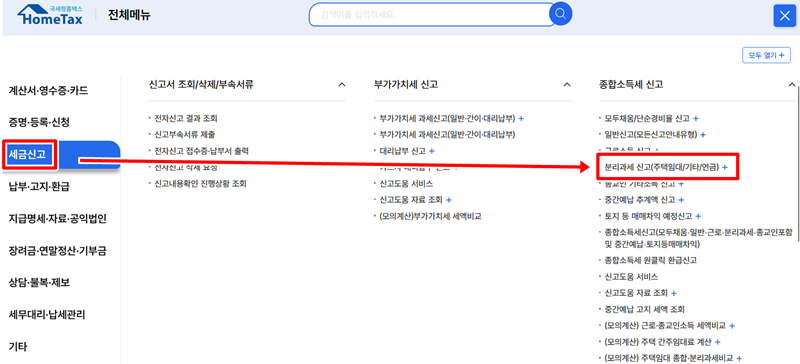Click the search box 검색어를 입력하세요

pos(431,14)
